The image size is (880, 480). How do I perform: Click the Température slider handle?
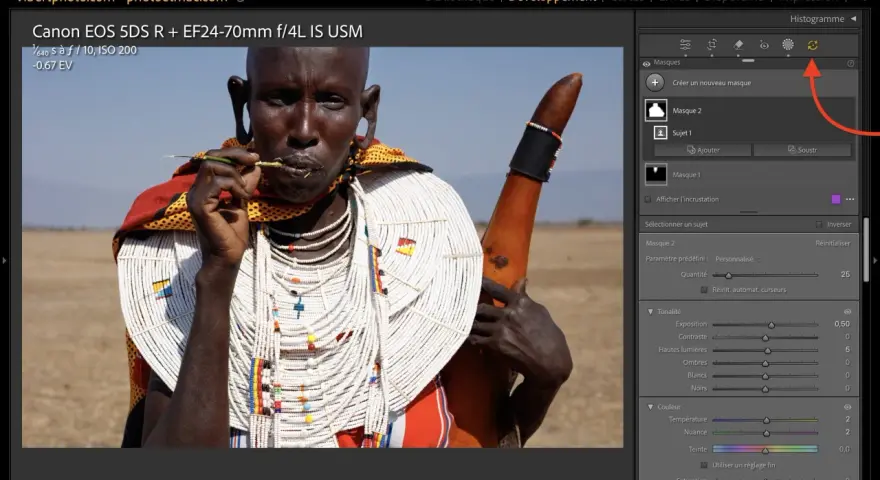click(x=766, y=420)
